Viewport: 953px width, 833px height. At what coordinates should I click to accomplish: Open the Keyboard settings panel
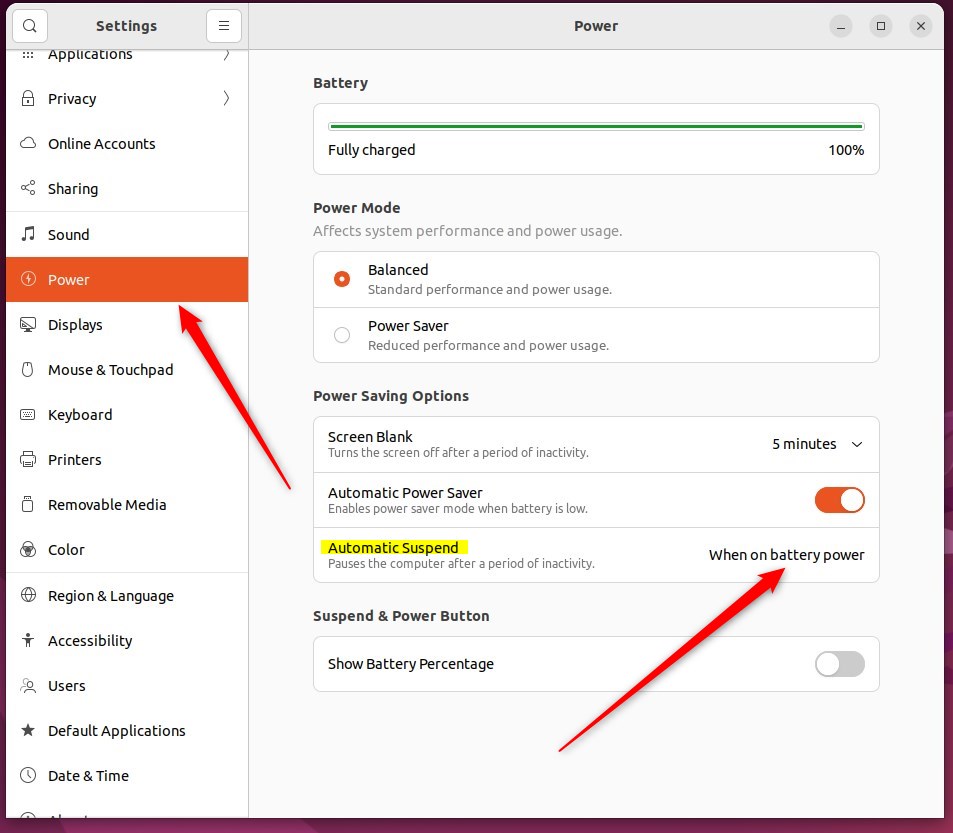pos(127,414)
